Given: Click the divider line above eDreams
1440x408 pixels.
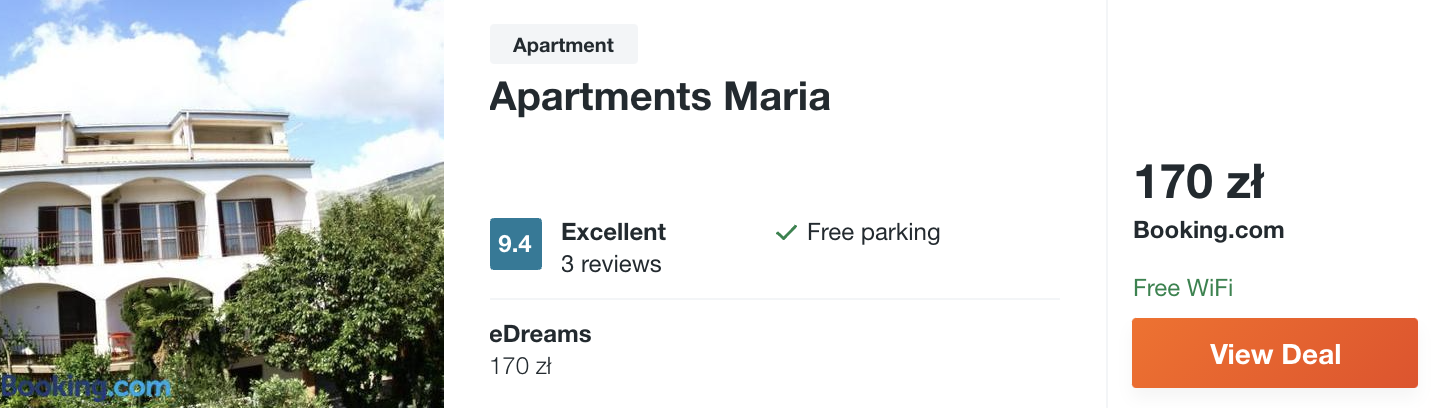Looking at the screenshot, I should click(775, 299).
